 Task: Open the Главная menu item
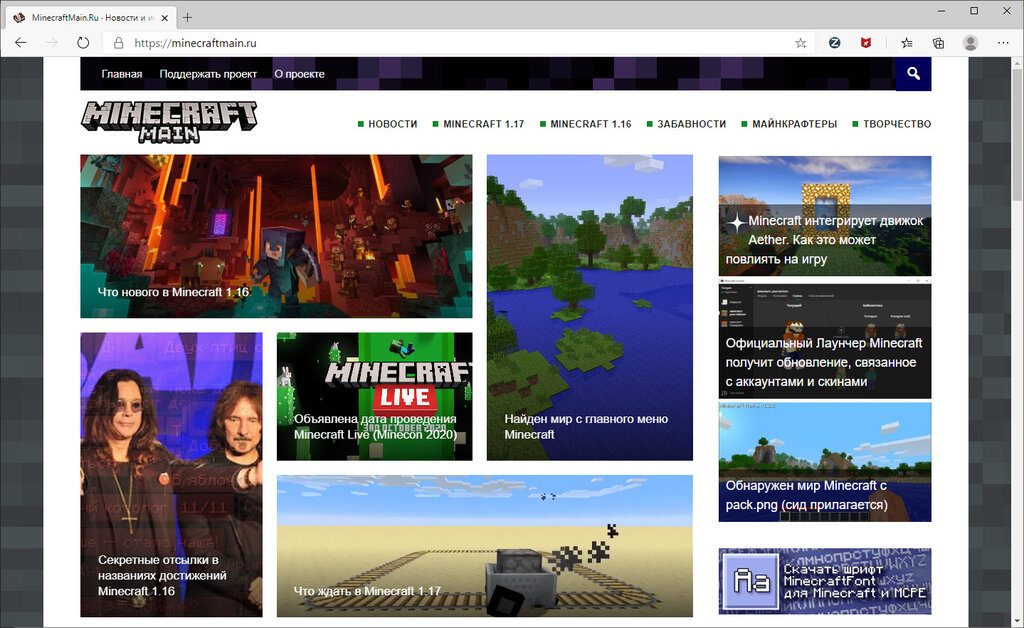coord(121,74)
